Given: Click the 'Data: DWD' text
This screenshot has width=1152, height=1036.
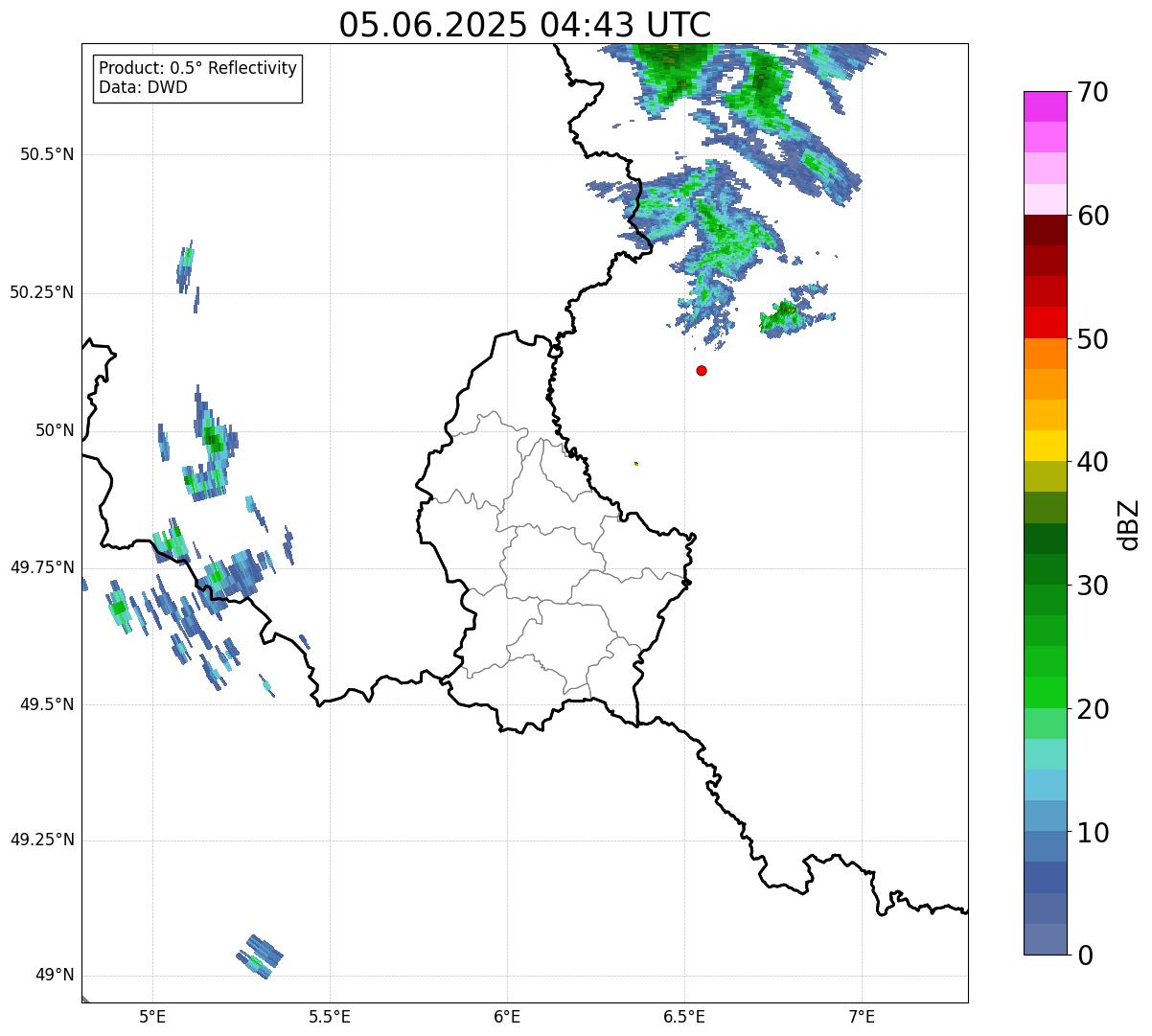Looking at the screenshot, I should point(144,87).
